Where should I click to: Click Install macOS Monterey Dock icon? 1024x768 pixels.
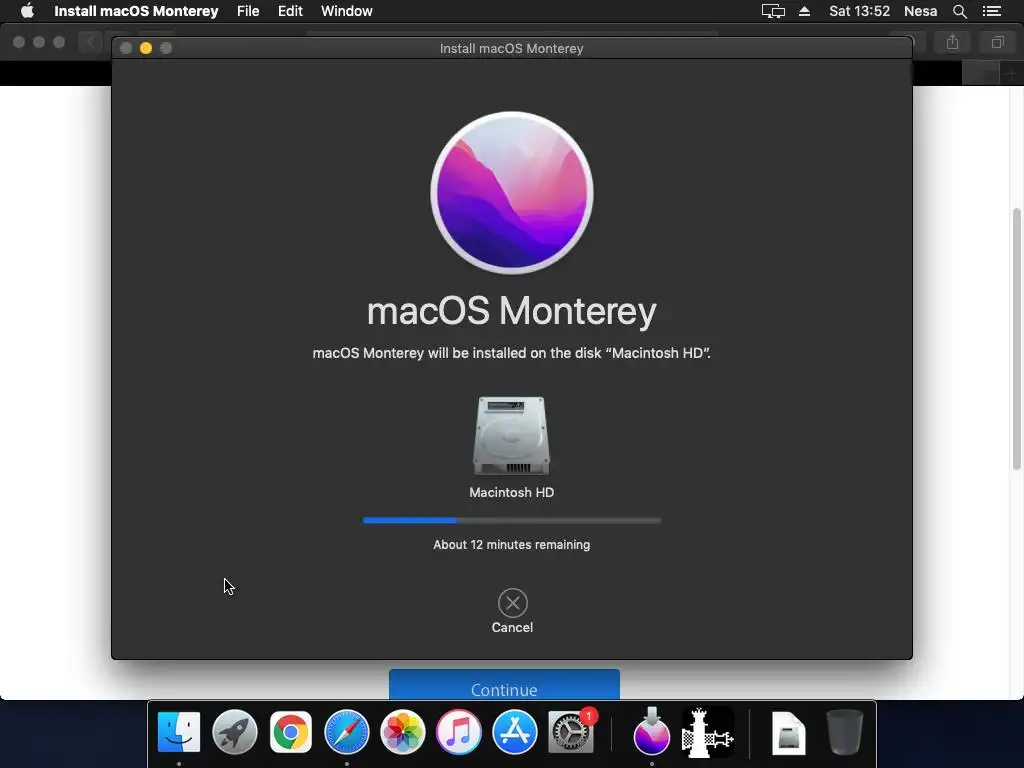click(x=651, y=731)
